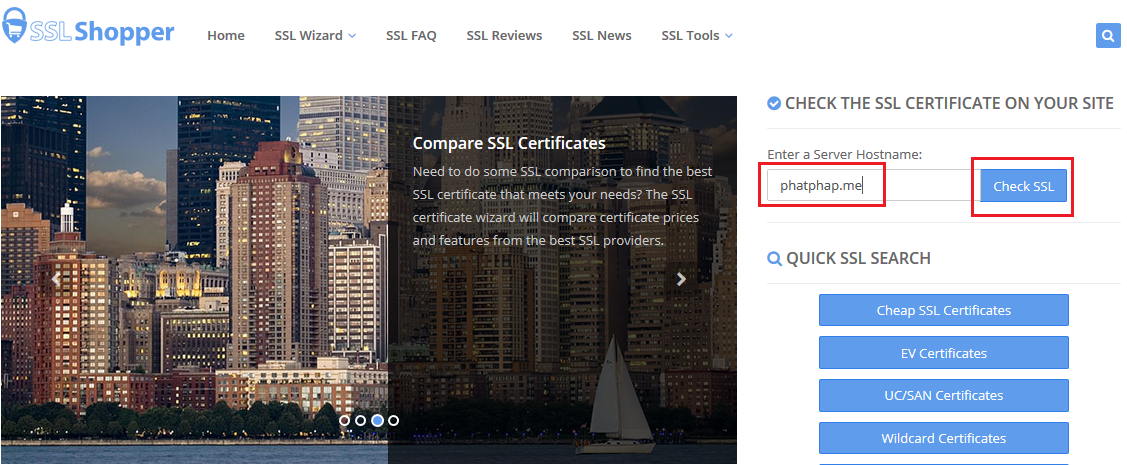1127x465 pixels.
Task: Go to SSL Reviews
Action: point(504,35)
